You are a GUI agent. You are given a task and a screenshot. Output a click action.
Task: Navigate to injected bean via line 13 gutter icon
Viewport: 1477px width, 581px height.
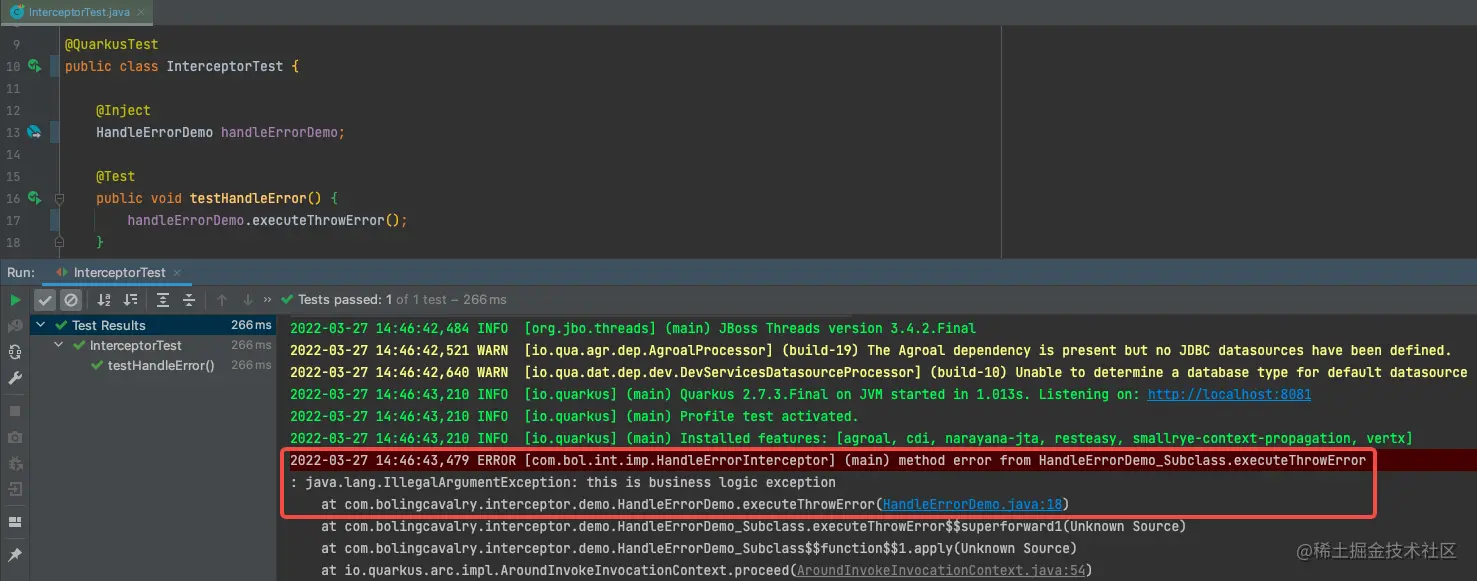[x=35, y=132]
